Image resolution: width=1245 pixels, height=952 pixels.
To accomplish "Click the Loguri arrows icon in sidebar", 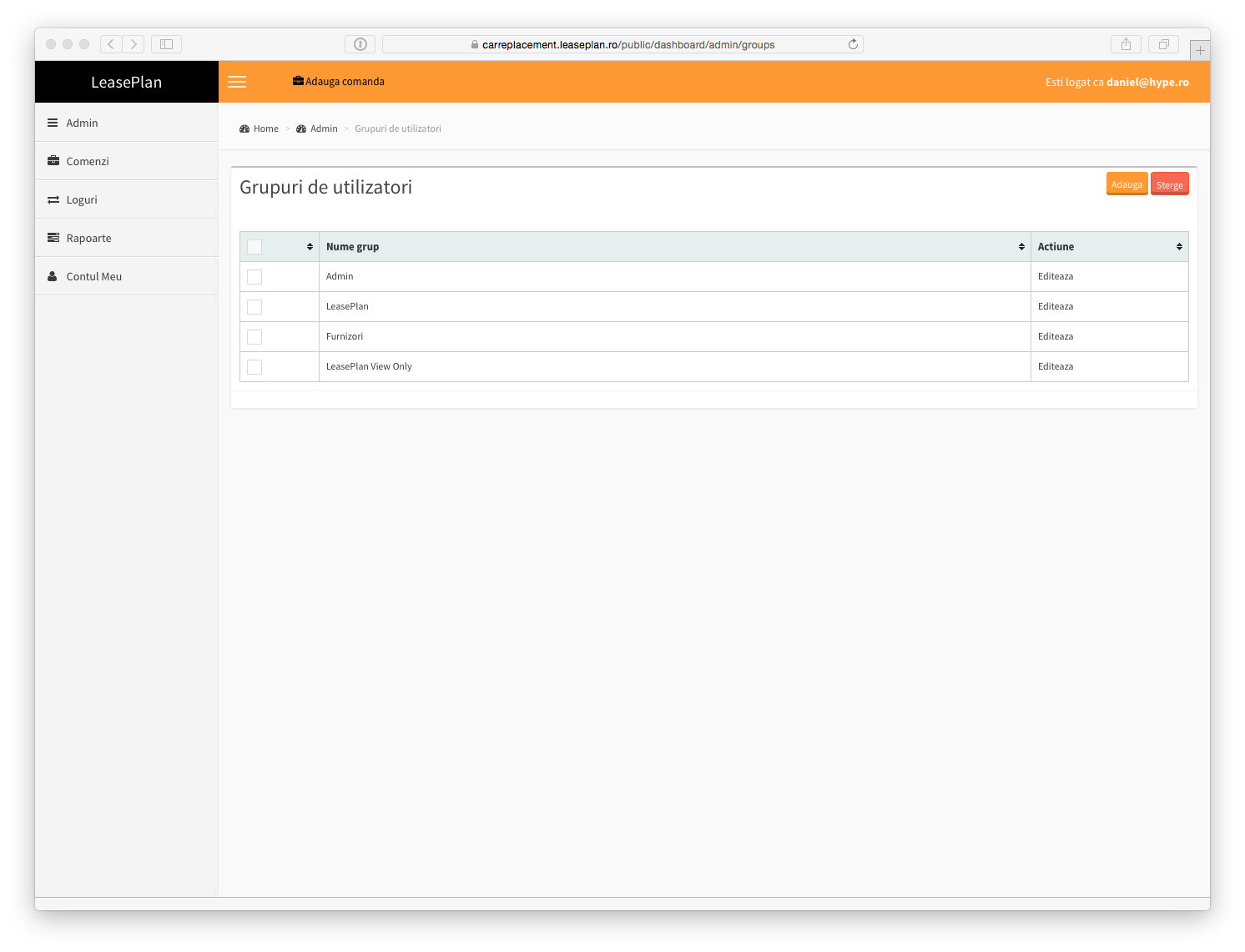I will [x=53, y=199].
